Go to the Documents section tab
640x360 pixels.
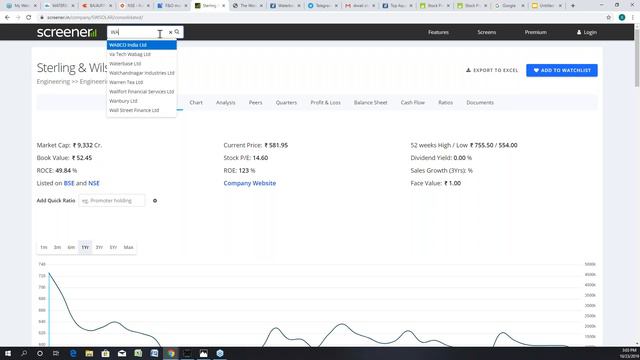[x=480, y=102]
